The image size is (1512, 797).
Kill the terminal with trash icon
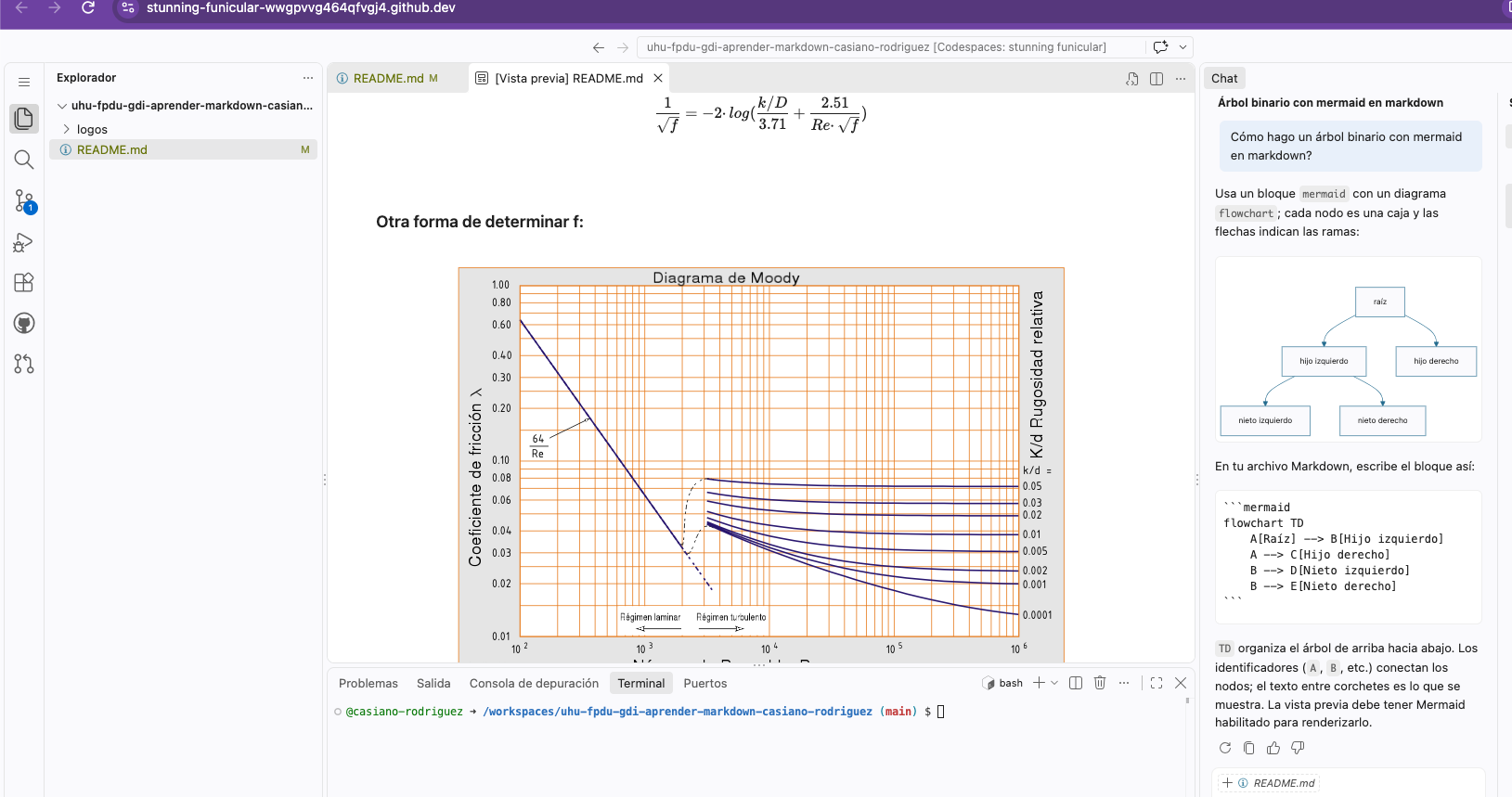pyautogui.click(x=1100, y=683)
